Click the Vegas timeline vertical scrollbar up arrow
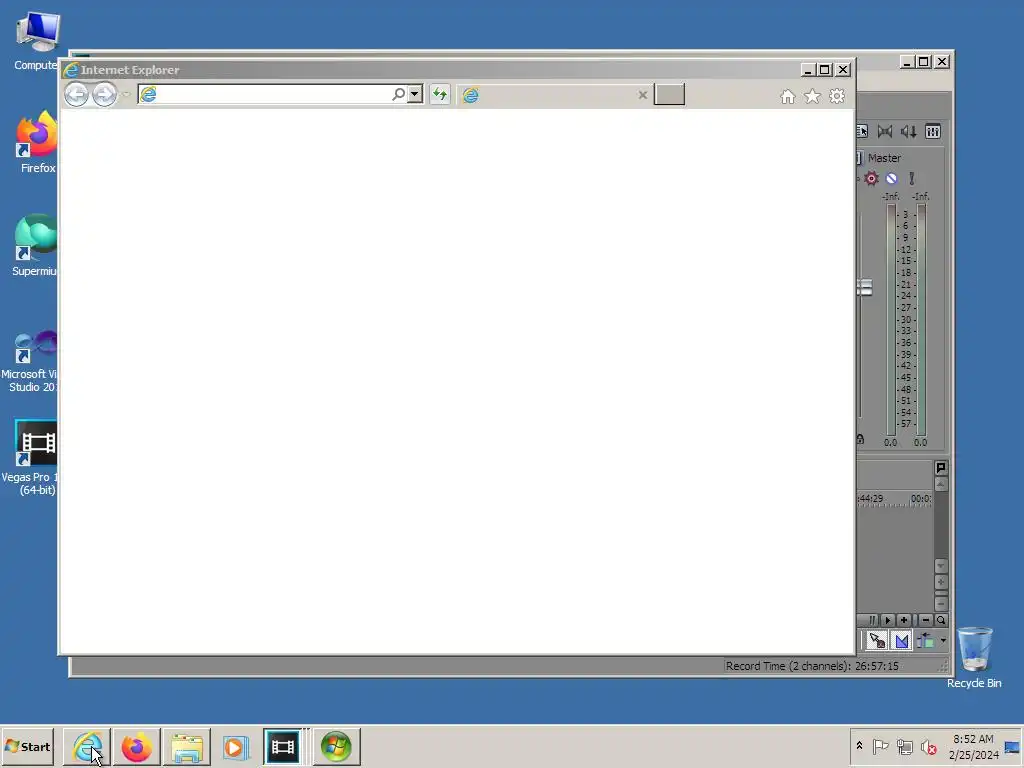 [941, 484]
